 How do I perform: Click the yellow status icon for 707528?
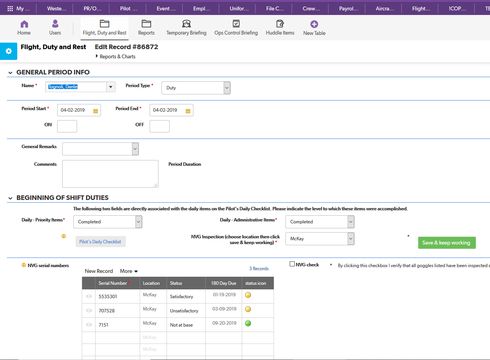[248, 309]
